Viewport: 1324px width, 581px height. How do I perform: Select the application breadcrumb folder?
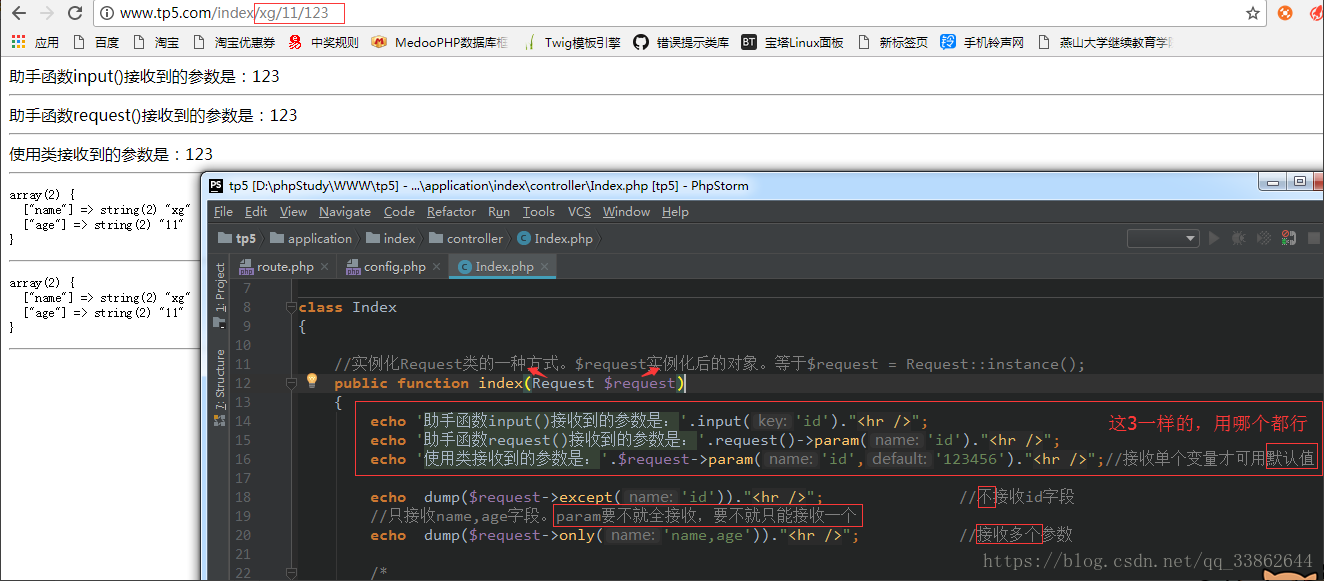point(311,238)
